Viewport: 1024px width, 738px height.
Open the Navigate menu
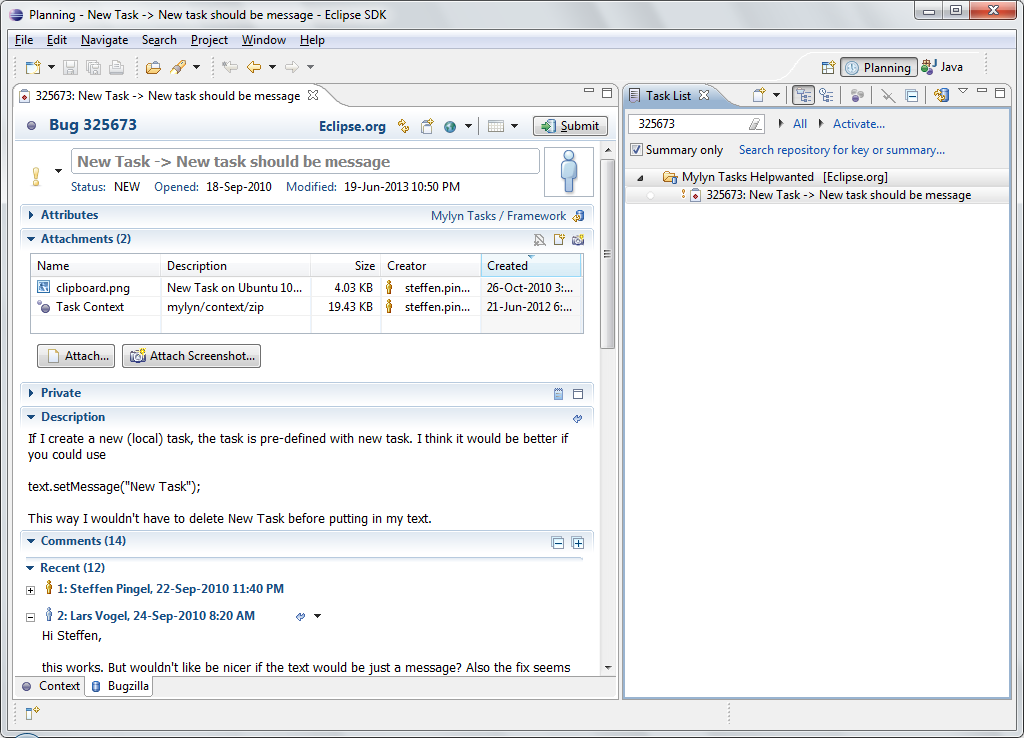coord(104,40)
